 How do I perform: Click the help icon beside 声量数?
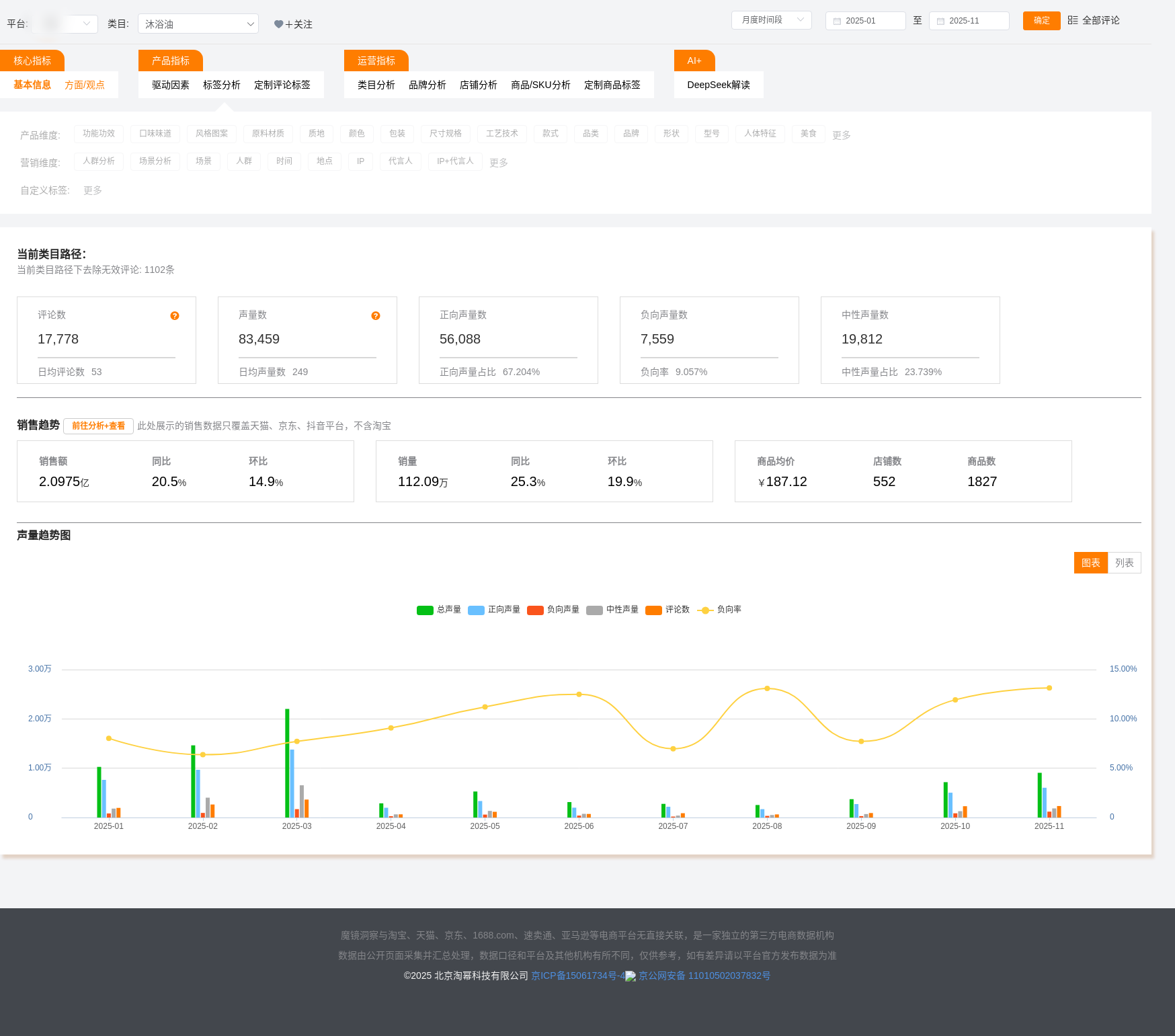[x=376, y=316]
